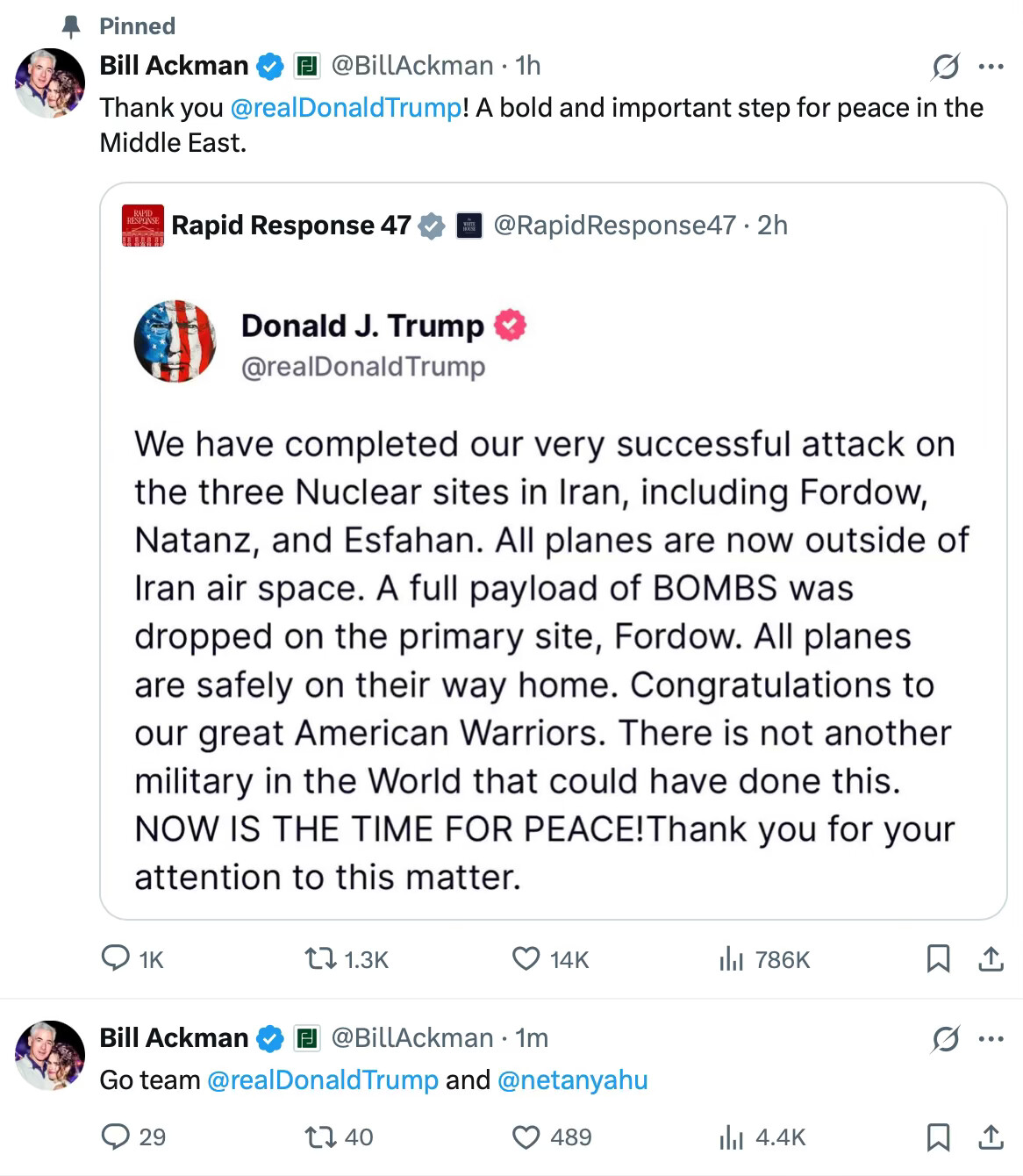Open Grok icon on the pinned post
The width and height of the screenshot is (1023, 1176).
coord(945,66)
